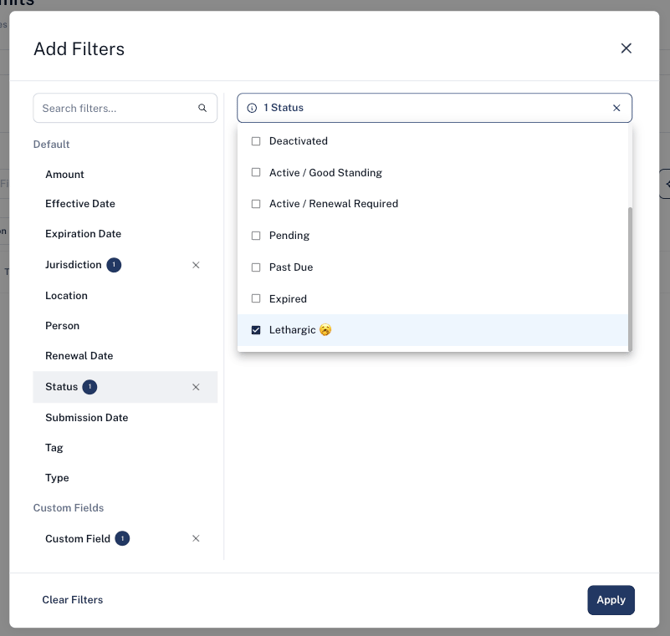Click the search magnifier icon
670x636 pixels.
[x=202, y=108]
